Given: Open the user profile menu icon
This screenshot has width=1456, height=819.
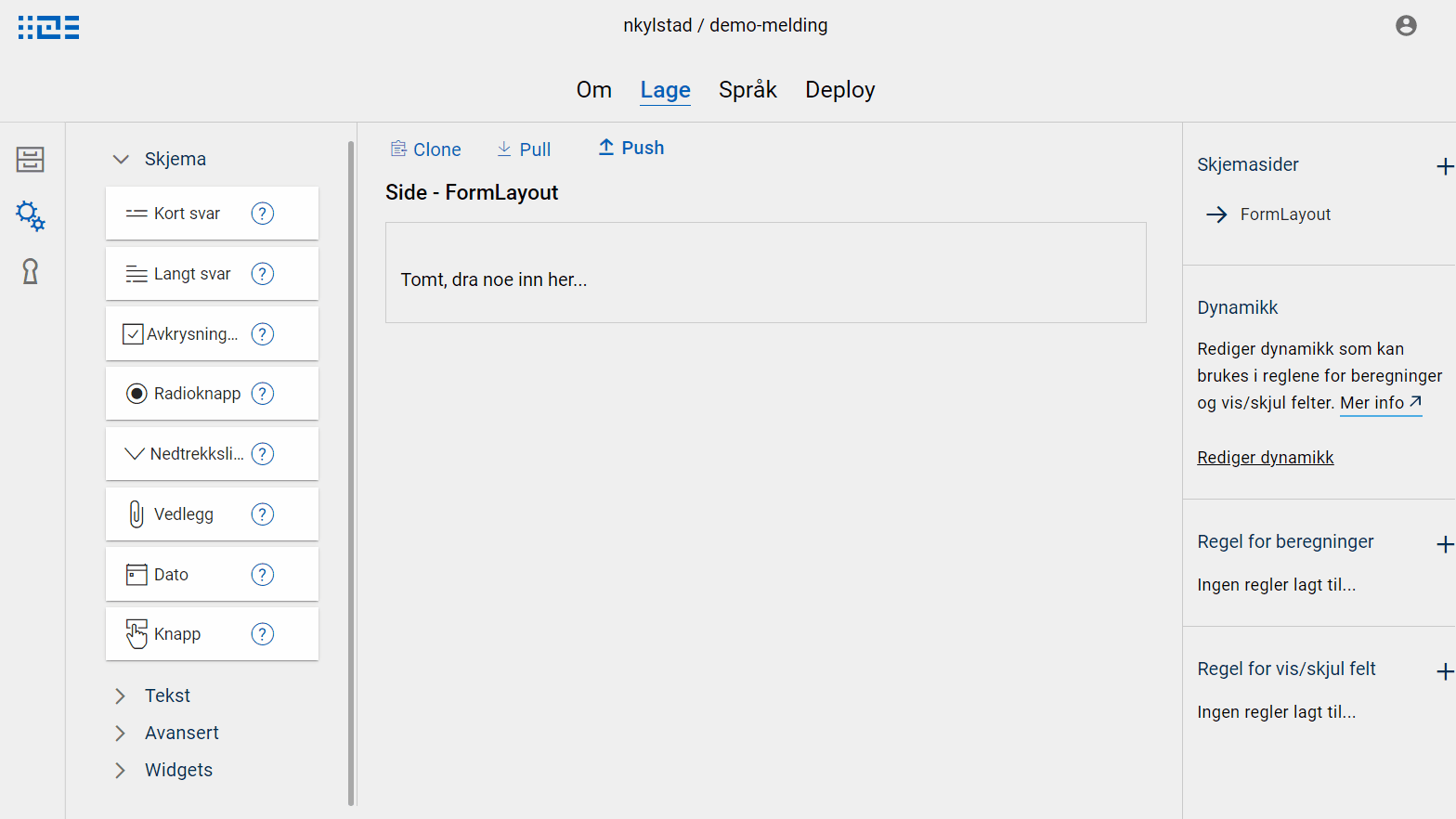Looking at the screenshot, I should [1406, 26].
